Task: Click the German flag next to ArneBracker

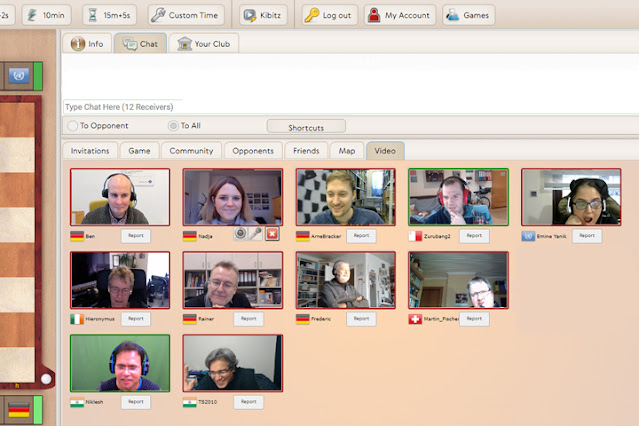Action: (302, 236)
